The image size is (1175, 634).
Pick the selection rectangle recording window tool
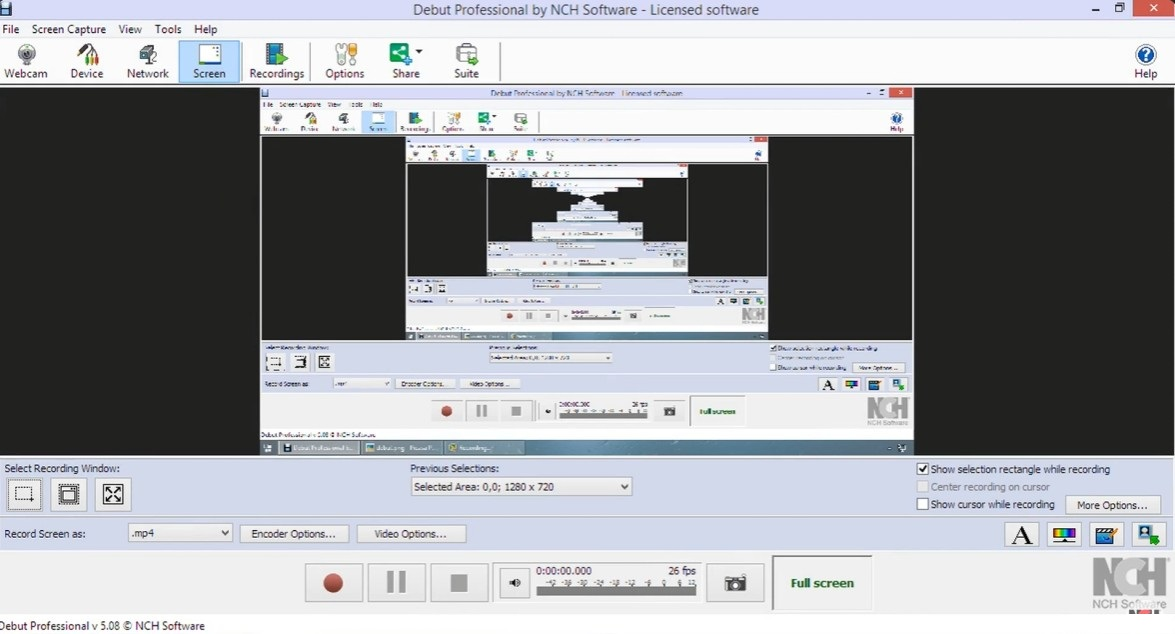click(x=24, y=495)
